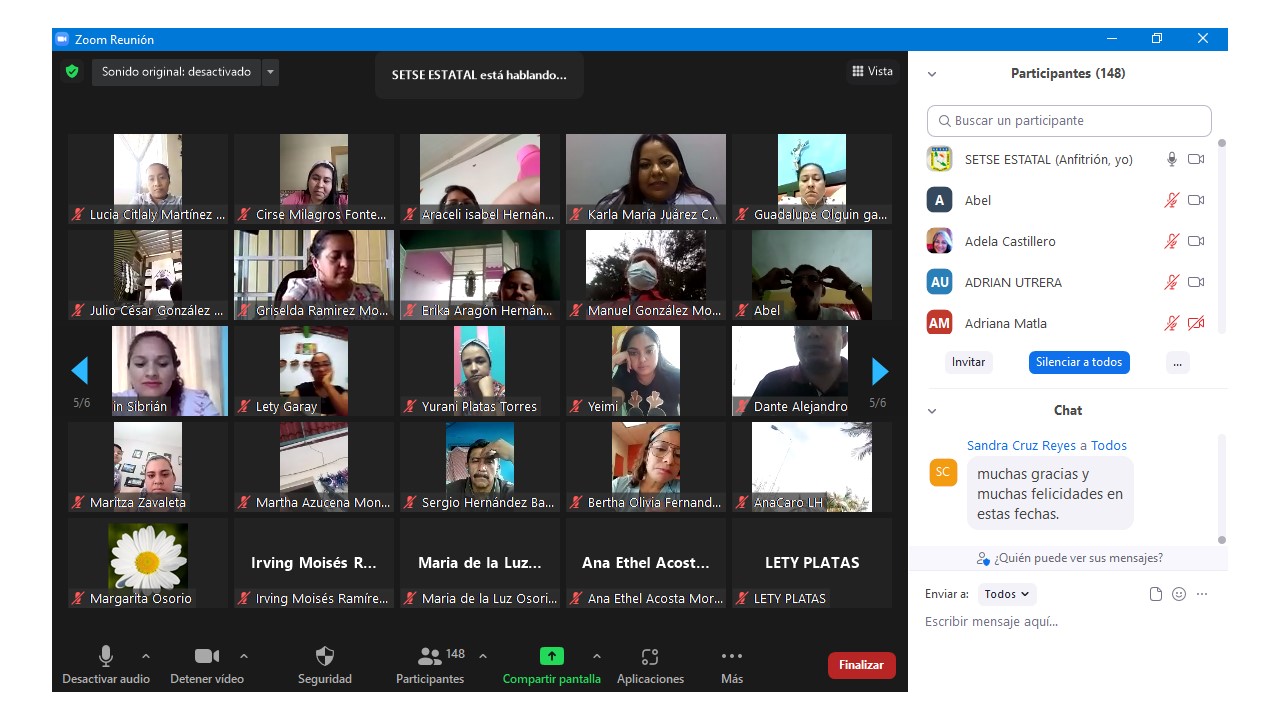The image size is (1280, 720).
Task: Select Sergio Hernández video tile
Action: (480, 467)
